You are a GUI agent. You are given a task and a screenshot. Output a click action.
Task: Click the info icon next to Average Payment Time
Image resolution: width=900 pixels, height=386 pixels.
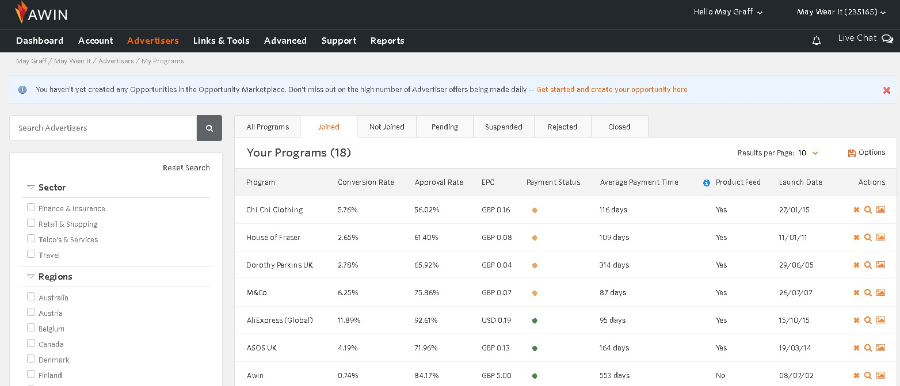(x=707, y=183)
